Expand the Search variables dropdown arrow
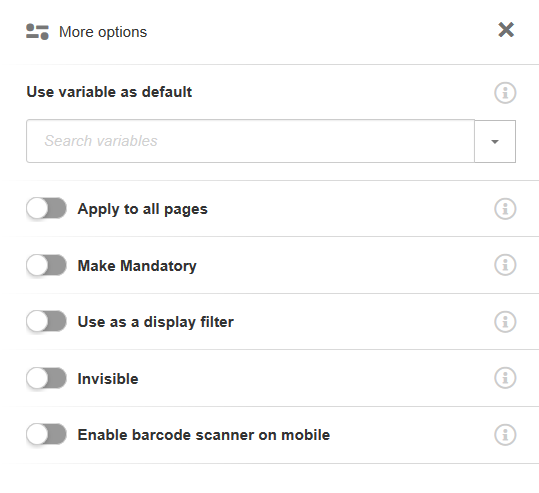 coord(495,141)
